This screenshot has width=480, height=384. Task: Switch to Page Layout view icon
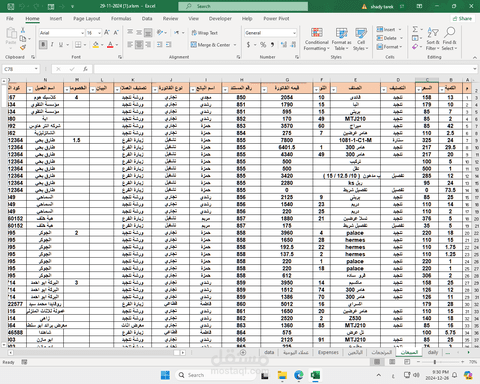coord(392,362)
